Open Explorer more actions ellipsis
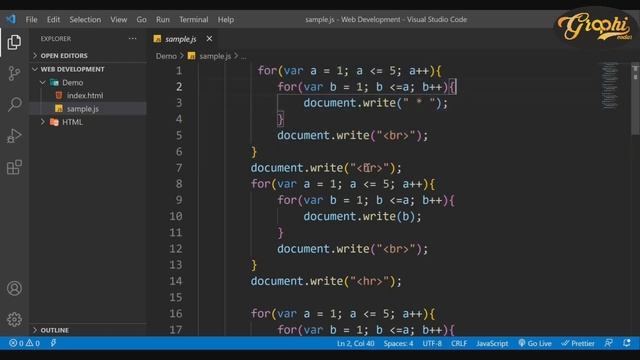Screen dimensions: 640x360 point(132,39)
